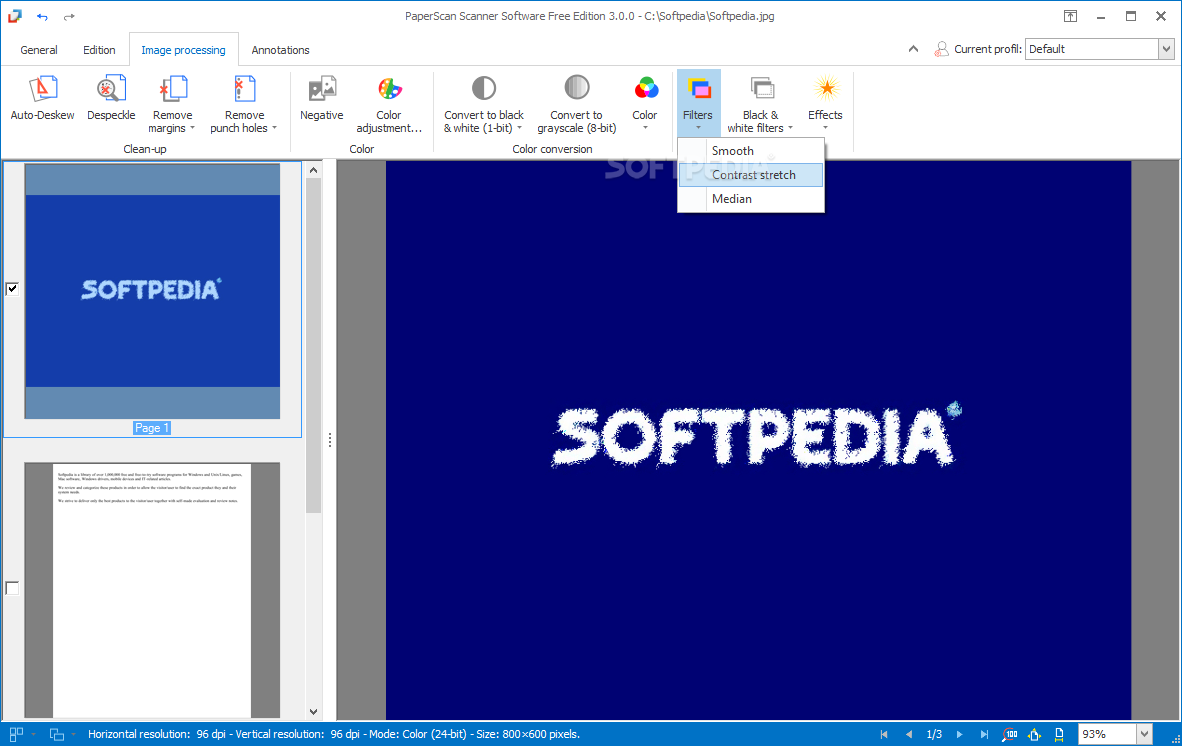Expand the Current profil Default dropdown

tap(1166, 49)
